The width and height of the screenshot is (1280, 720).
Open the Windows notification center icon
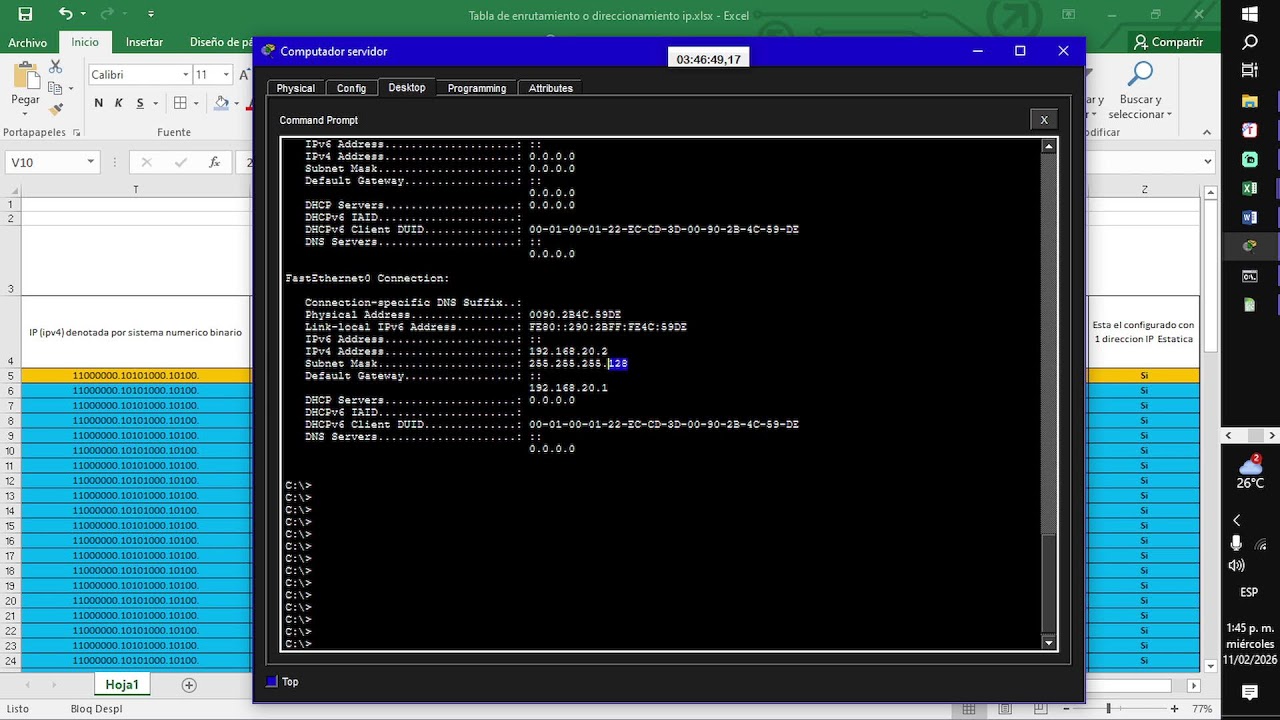1250,692
